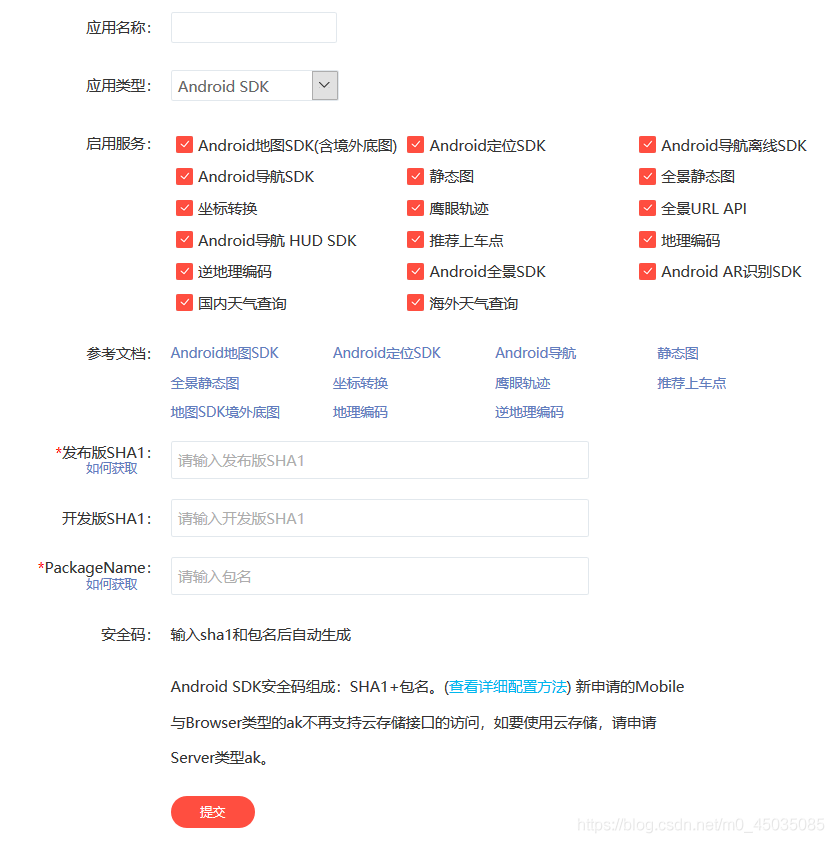Screen dimensions: 834x843
Task: Open the 推荐上车点 reference doc link
Action: (x=692, y=383)
